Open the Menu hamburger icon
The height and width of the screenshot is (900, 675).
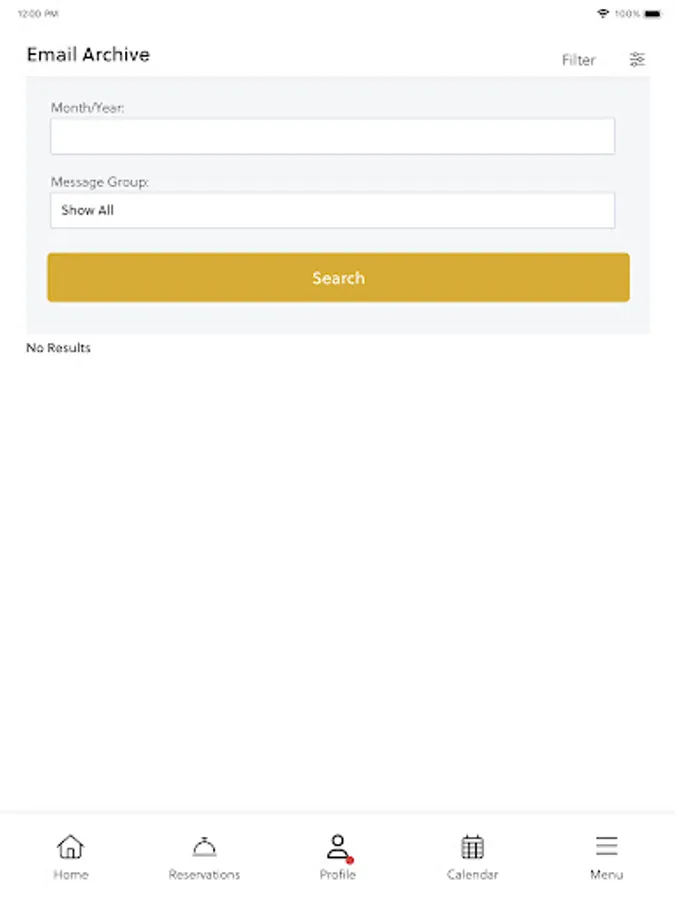point(606,845)
